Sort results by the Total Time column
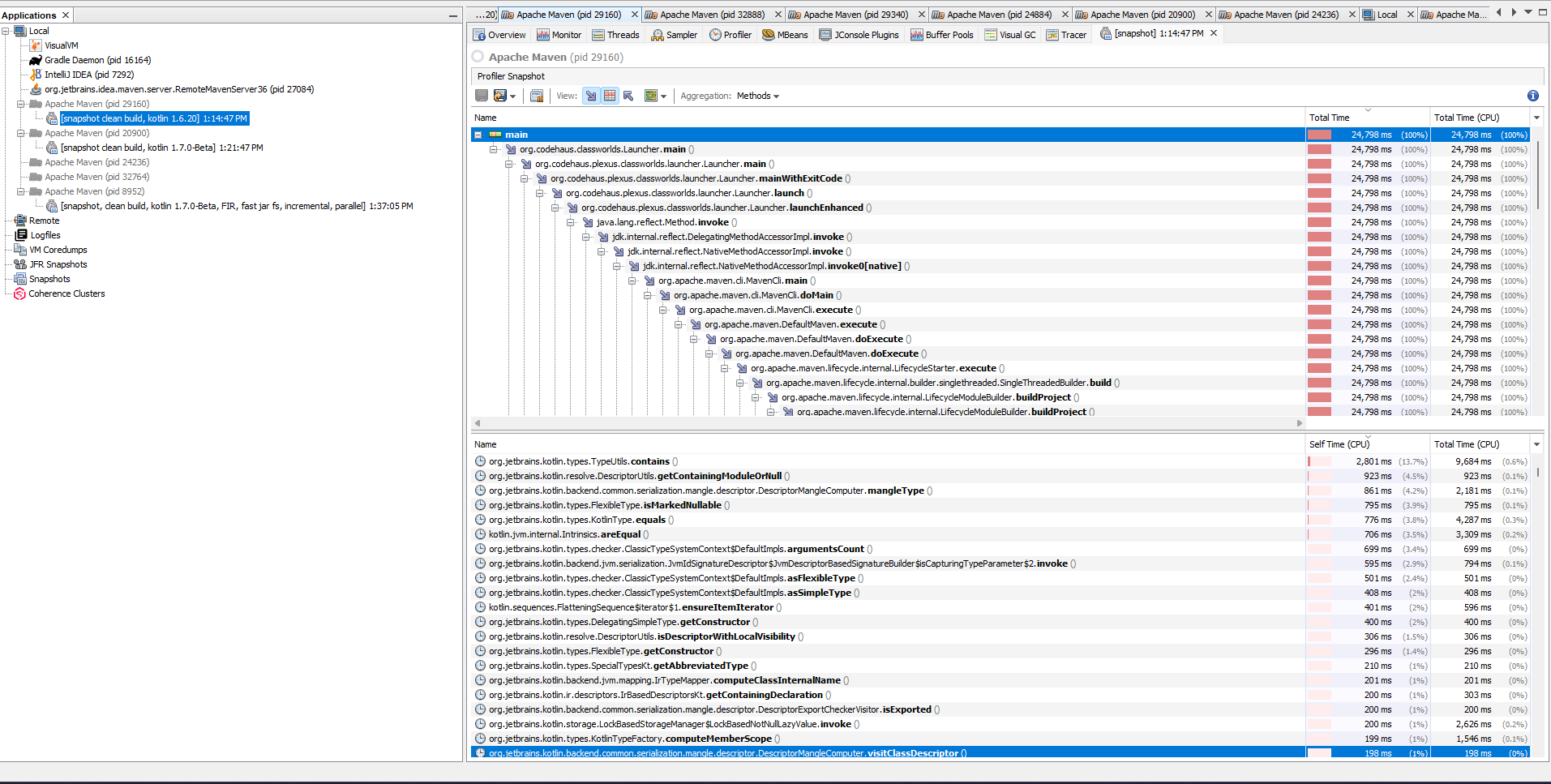Screen dimensions: 1551x784 point(1330,117)
